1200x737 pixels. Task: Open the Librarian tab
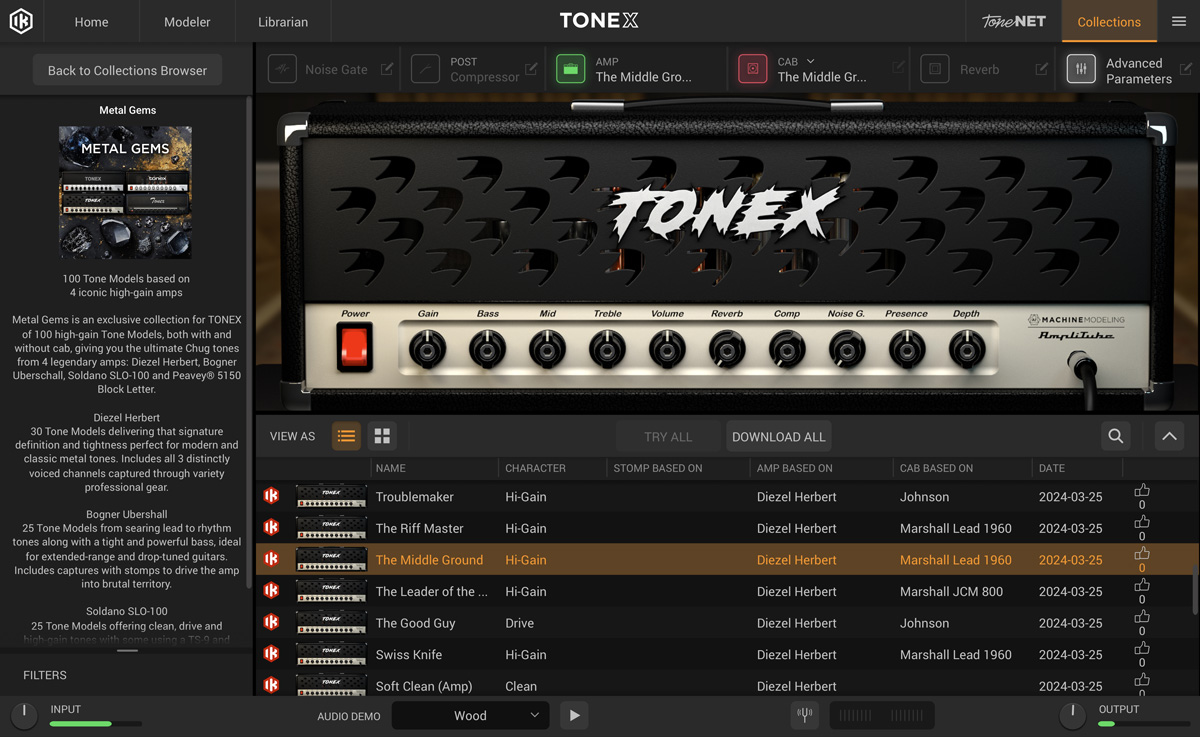pyautogui.click(x=282, y=20)
